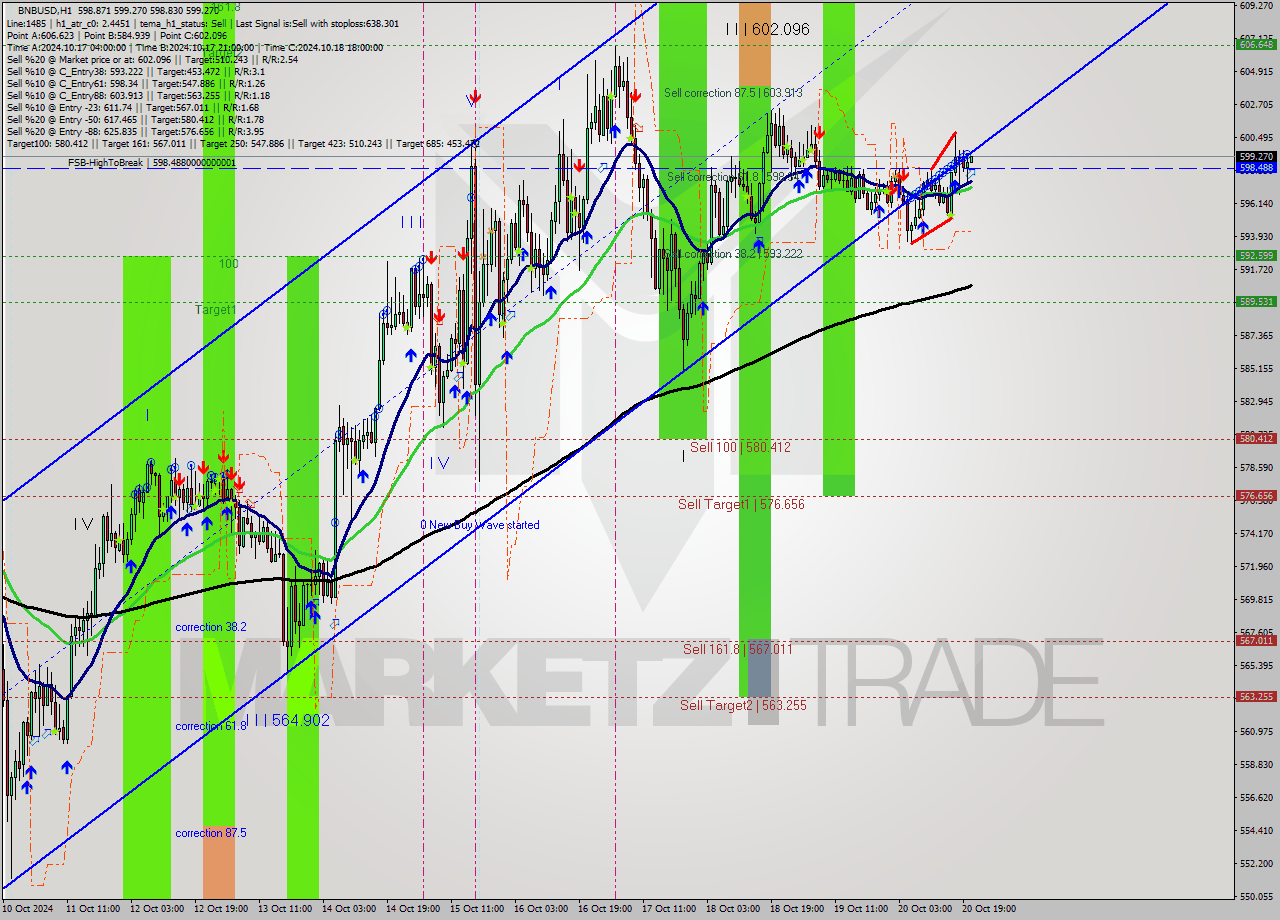
Task: Click the 574.170 price axis value
Action: coord(1256,533)
